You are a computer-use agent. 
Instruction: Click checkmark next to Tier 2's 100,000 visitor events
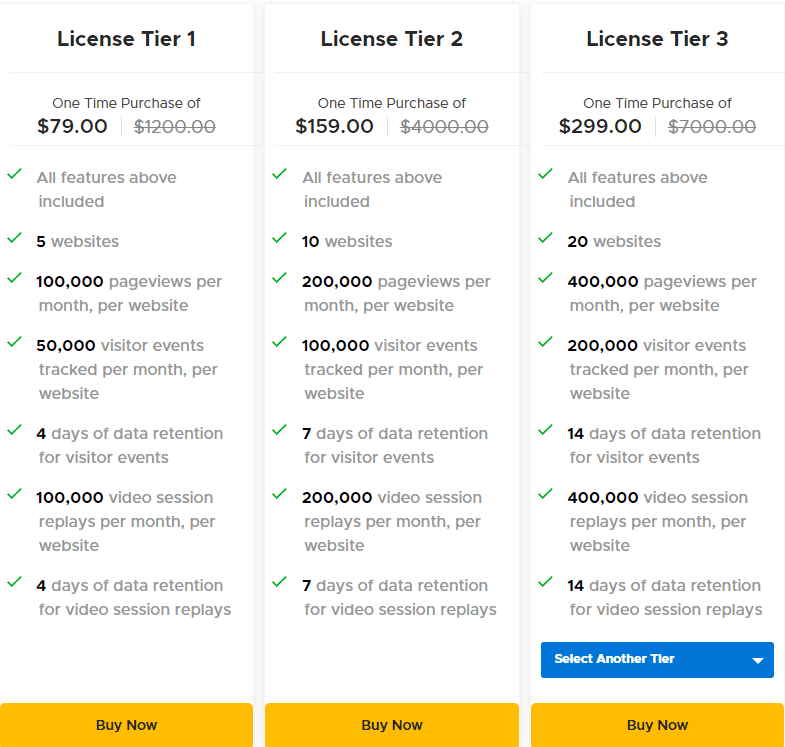(280, 342)
